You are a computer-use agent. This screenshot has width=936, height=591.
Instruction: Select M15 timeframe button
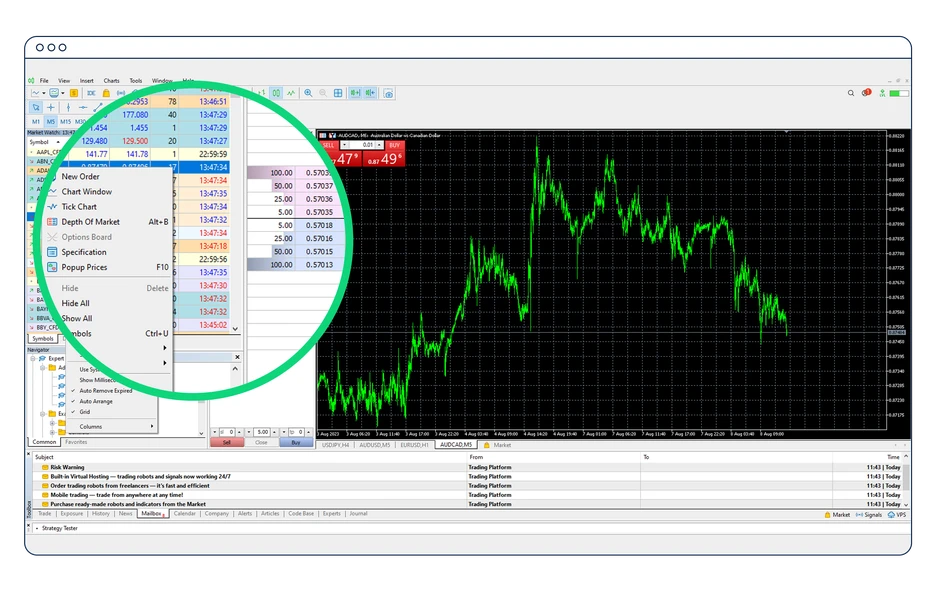[x=65, y=121]
